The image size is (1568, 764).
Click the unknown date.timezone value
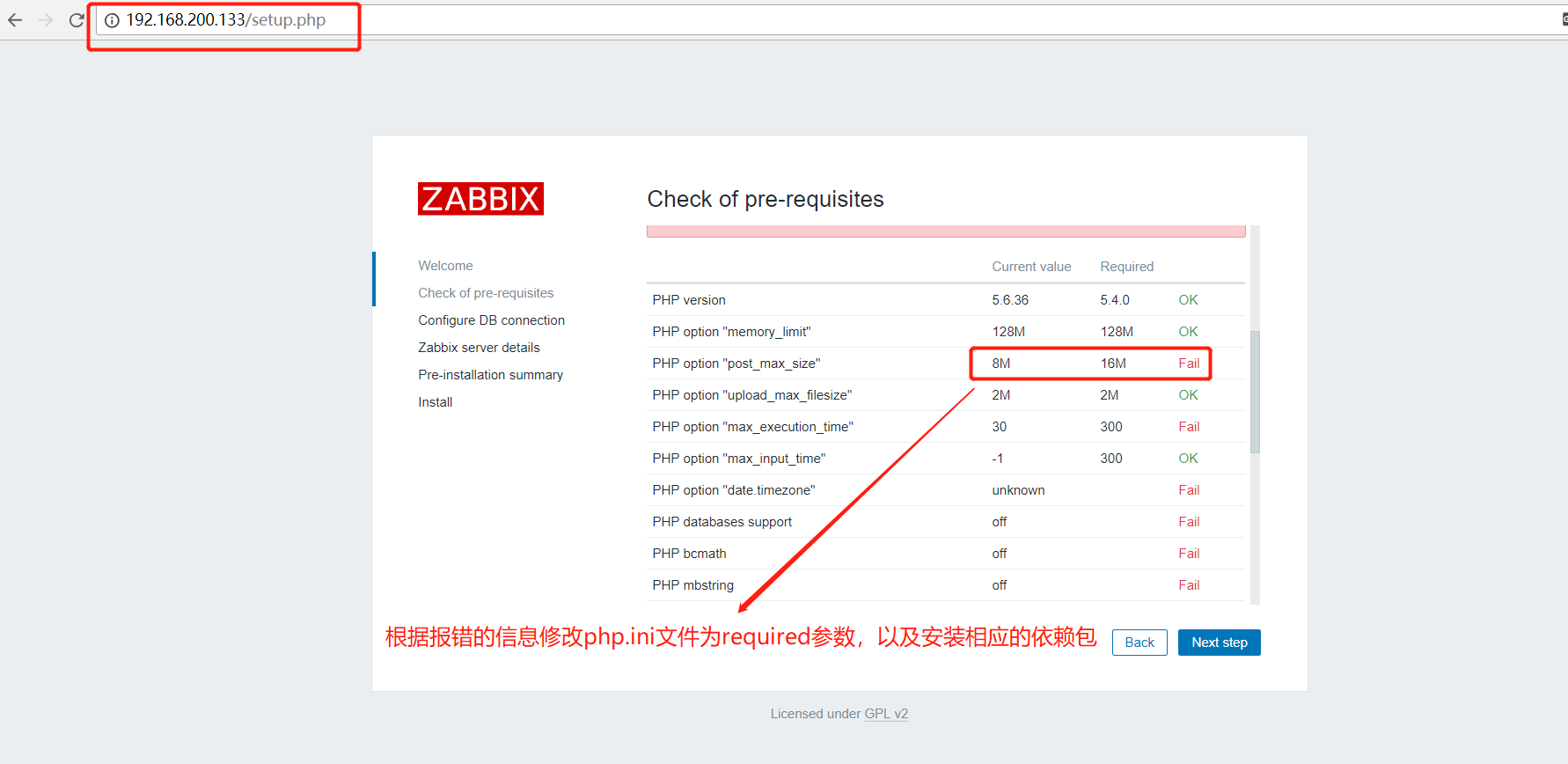pyautogui.click(x=1018, y=490)
